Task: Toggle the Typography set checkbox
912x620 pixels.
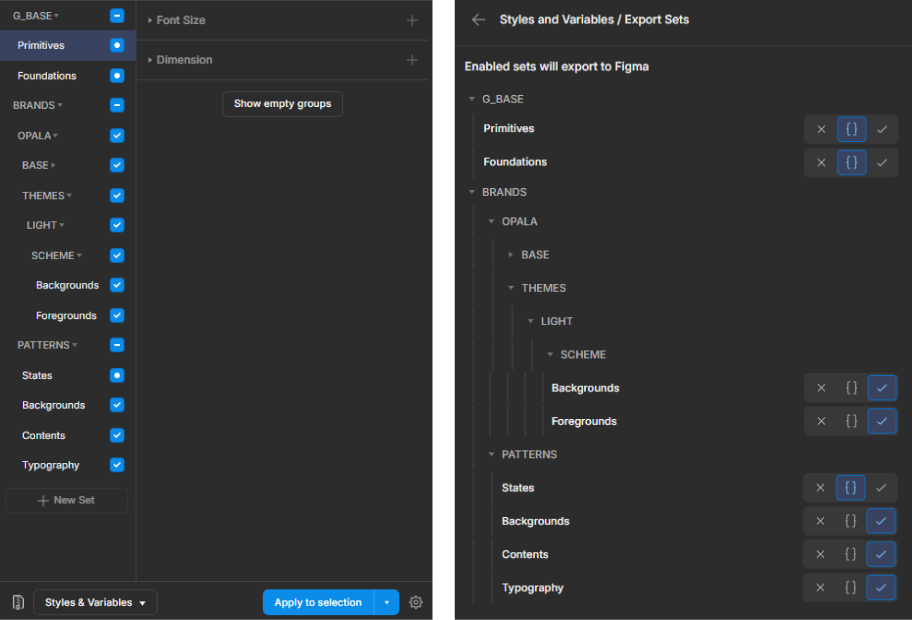Action: point(117,465)
